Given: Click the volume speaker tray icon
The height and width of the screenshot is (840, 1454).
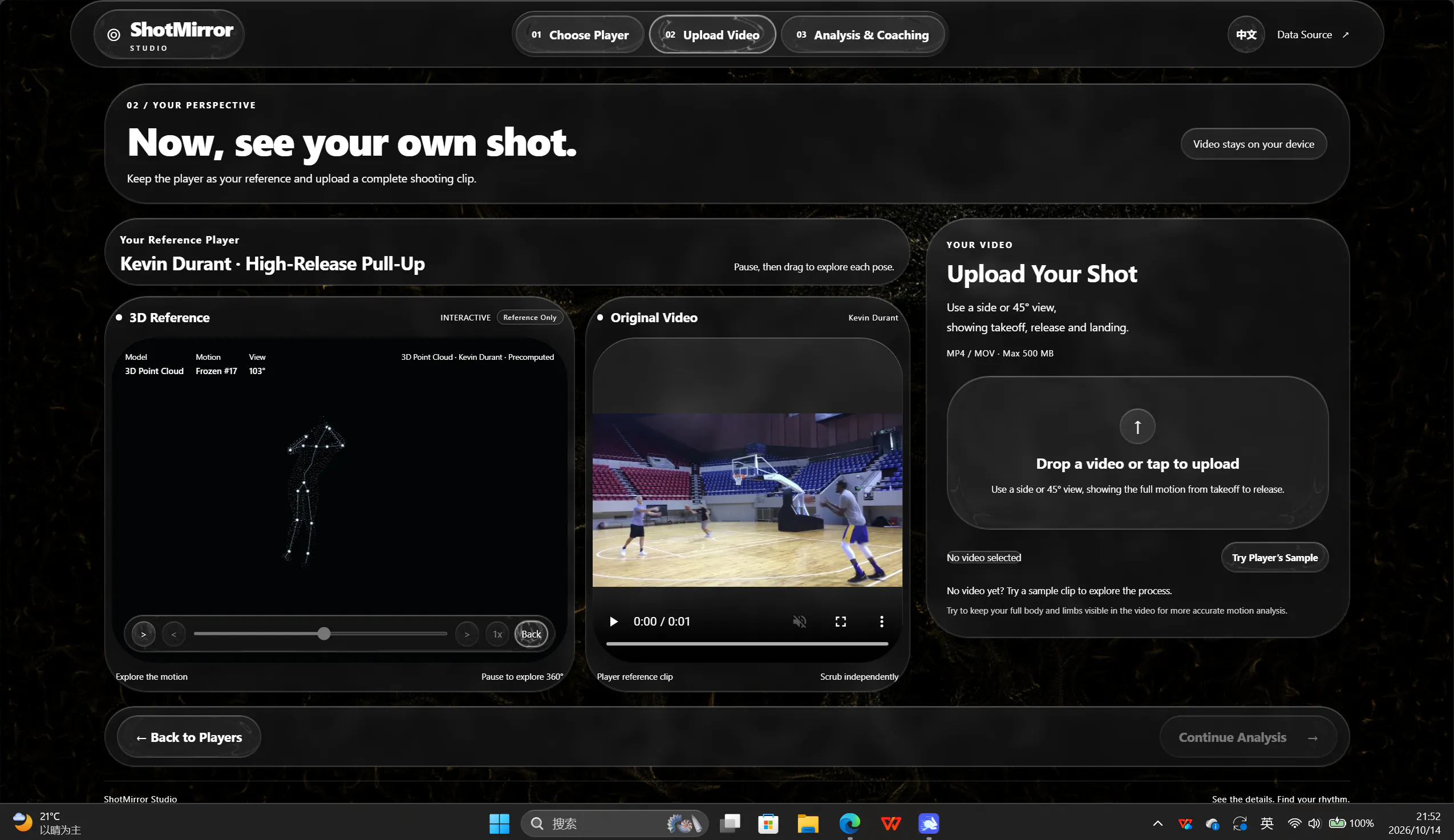Looking at the screenshot, I should (1314, 823).
